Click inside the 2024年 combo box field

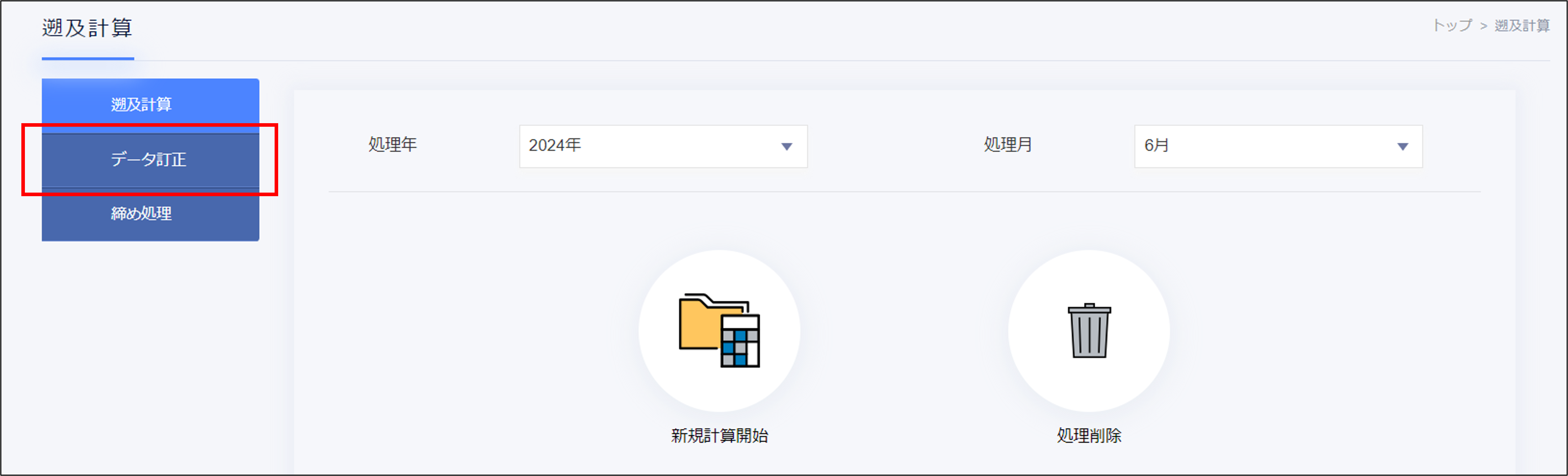(639, 146)
